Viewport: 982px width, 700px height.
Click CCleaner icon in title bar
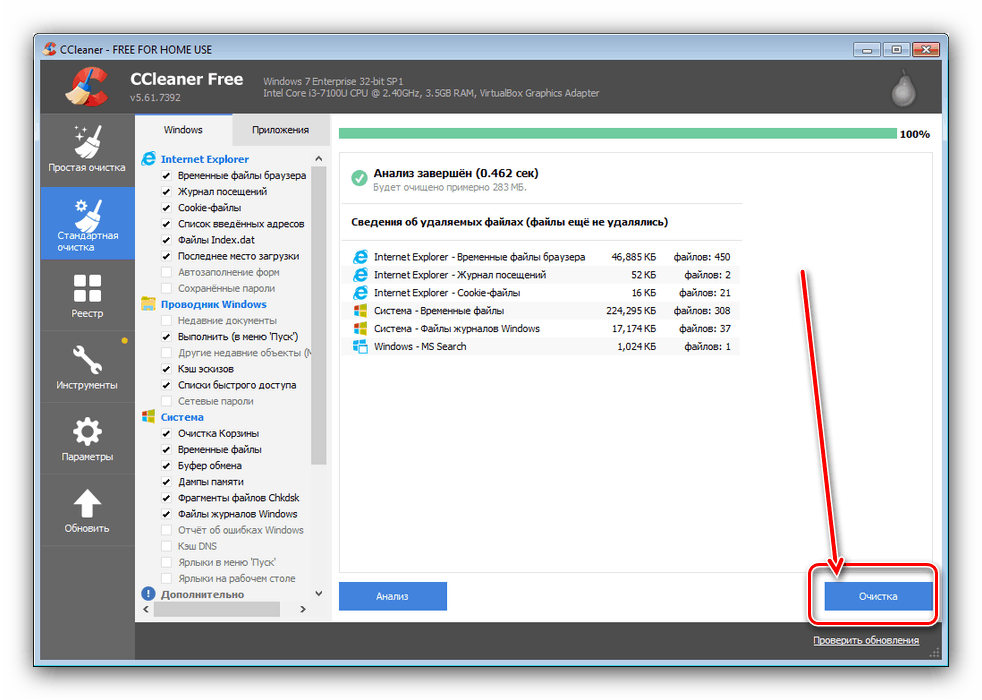point(50,49)
